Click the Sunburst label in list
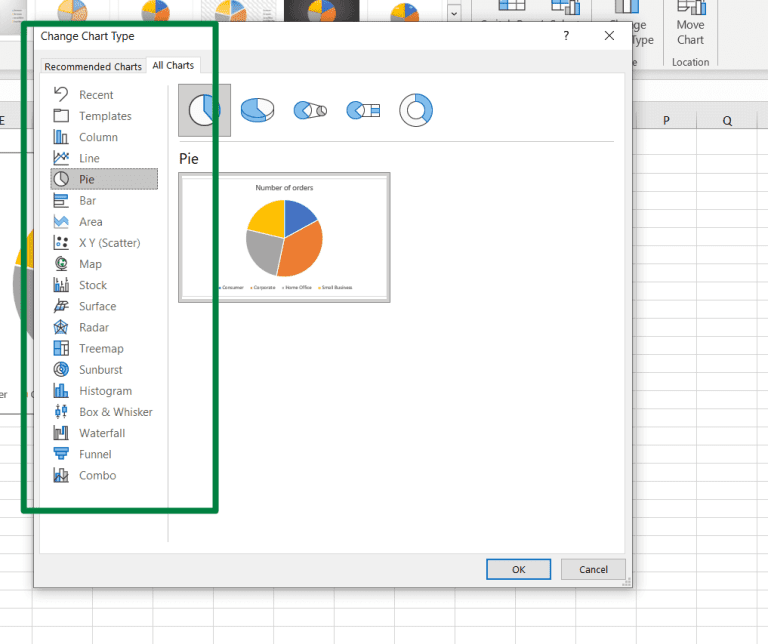The width and height of the screenshot is (768, 644). [x=100, y=370]
